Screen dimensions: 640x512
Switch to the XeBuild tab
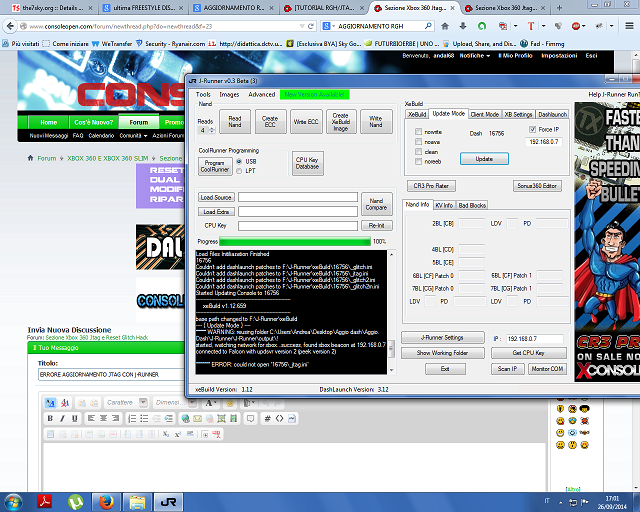coord(417,114)
